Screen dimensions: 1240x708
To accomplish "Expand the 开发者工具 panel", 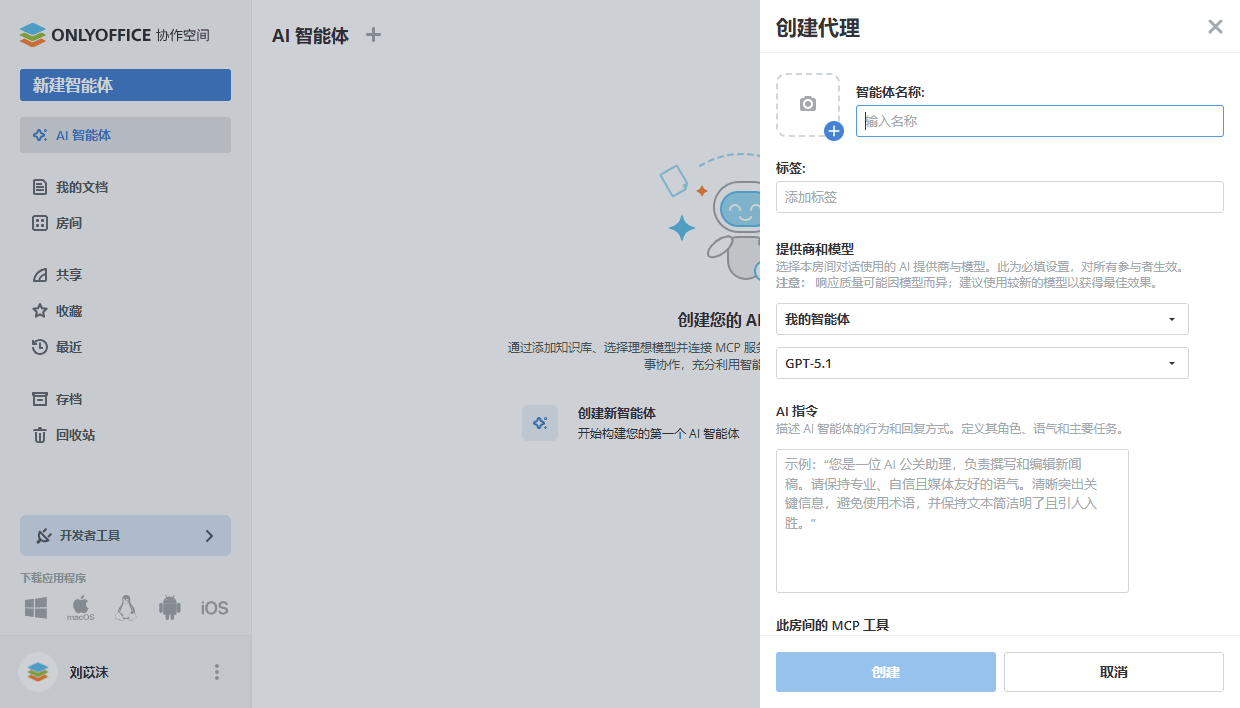I will pyautogui.click(x=125, y=536).
